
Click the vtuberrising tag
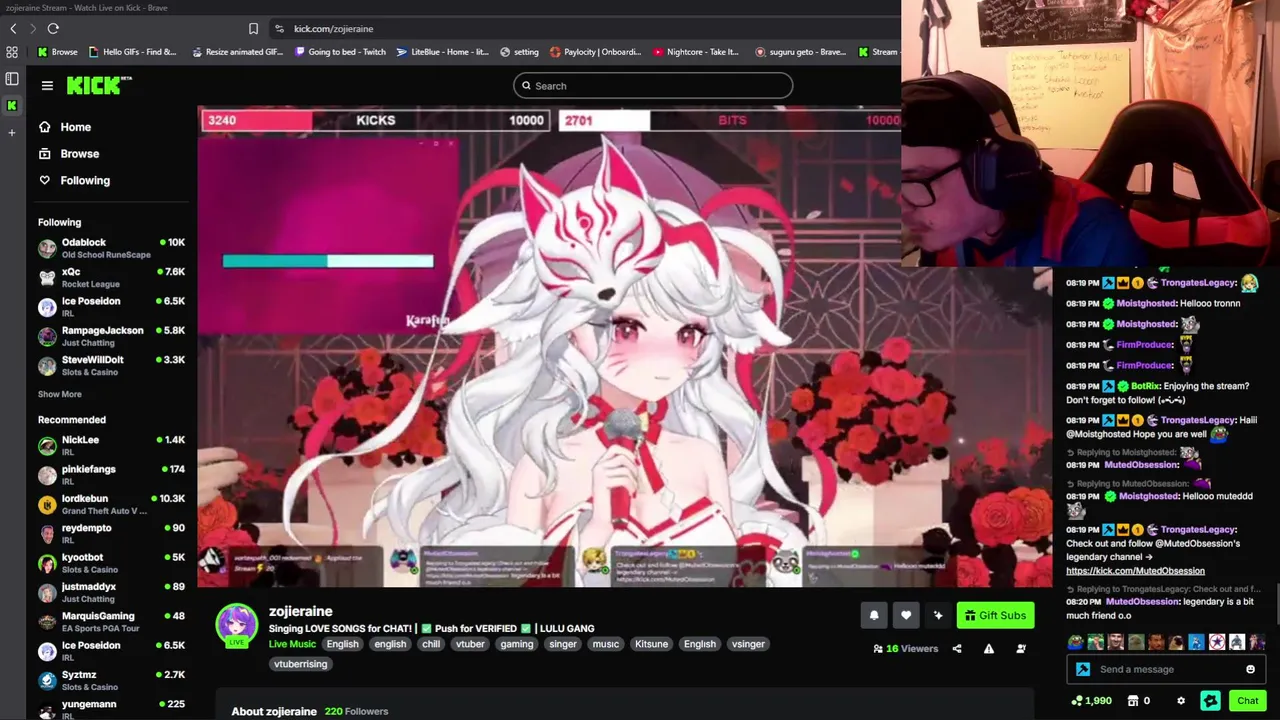(x=300, y=664)
